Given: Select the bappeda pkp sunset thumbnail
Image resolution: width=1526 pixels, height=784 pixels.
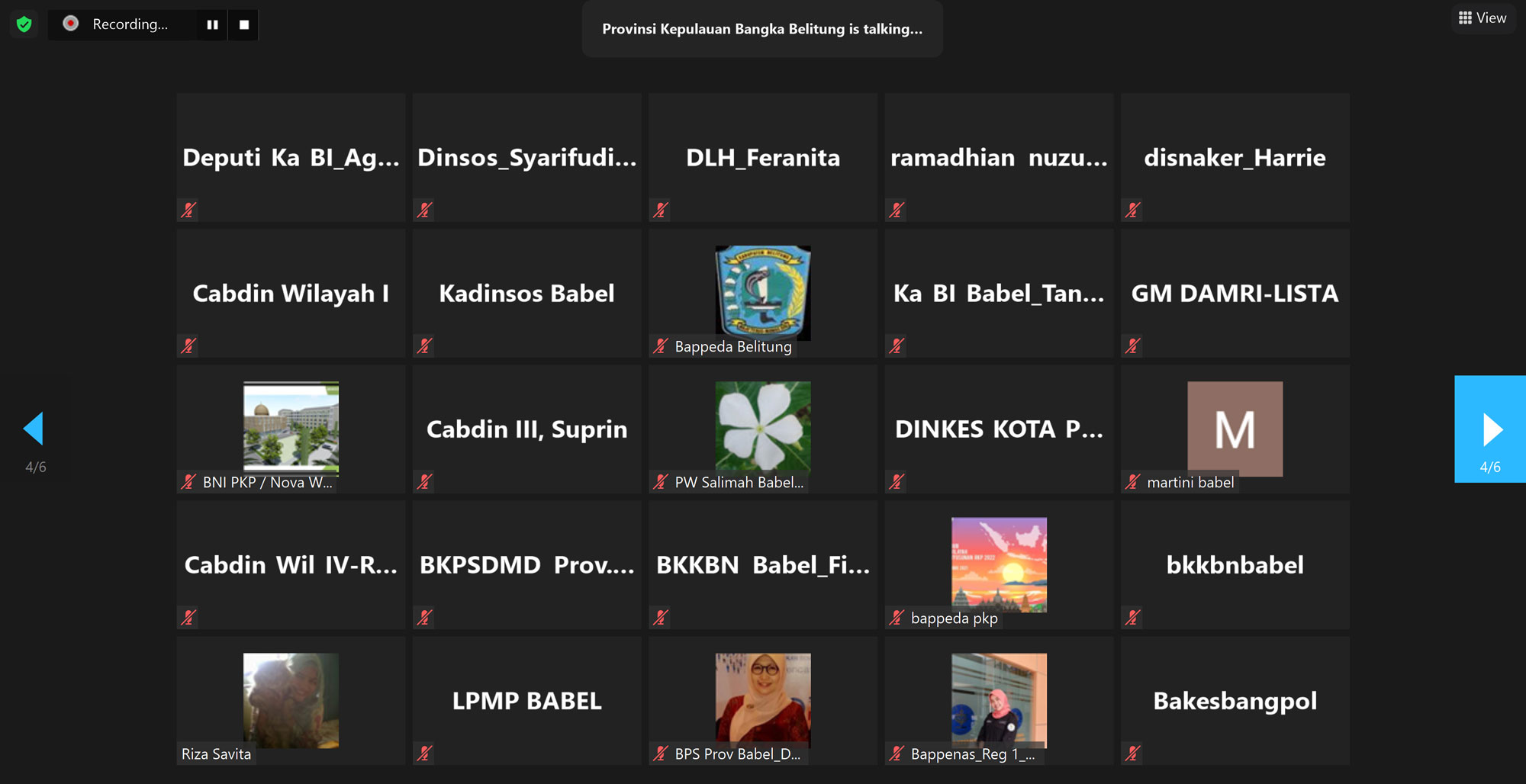Looking at the screenshot, I should tap(999, 564).
